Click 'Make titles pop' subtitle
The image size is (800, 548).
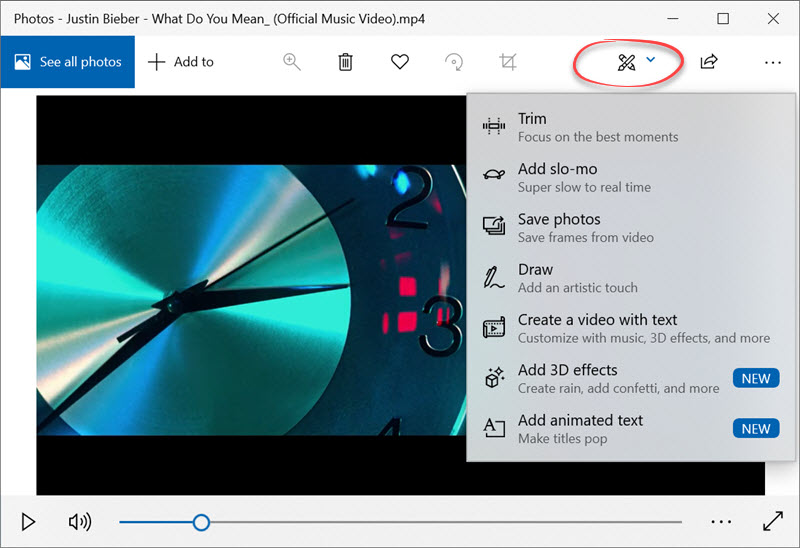tap(562, 439)
